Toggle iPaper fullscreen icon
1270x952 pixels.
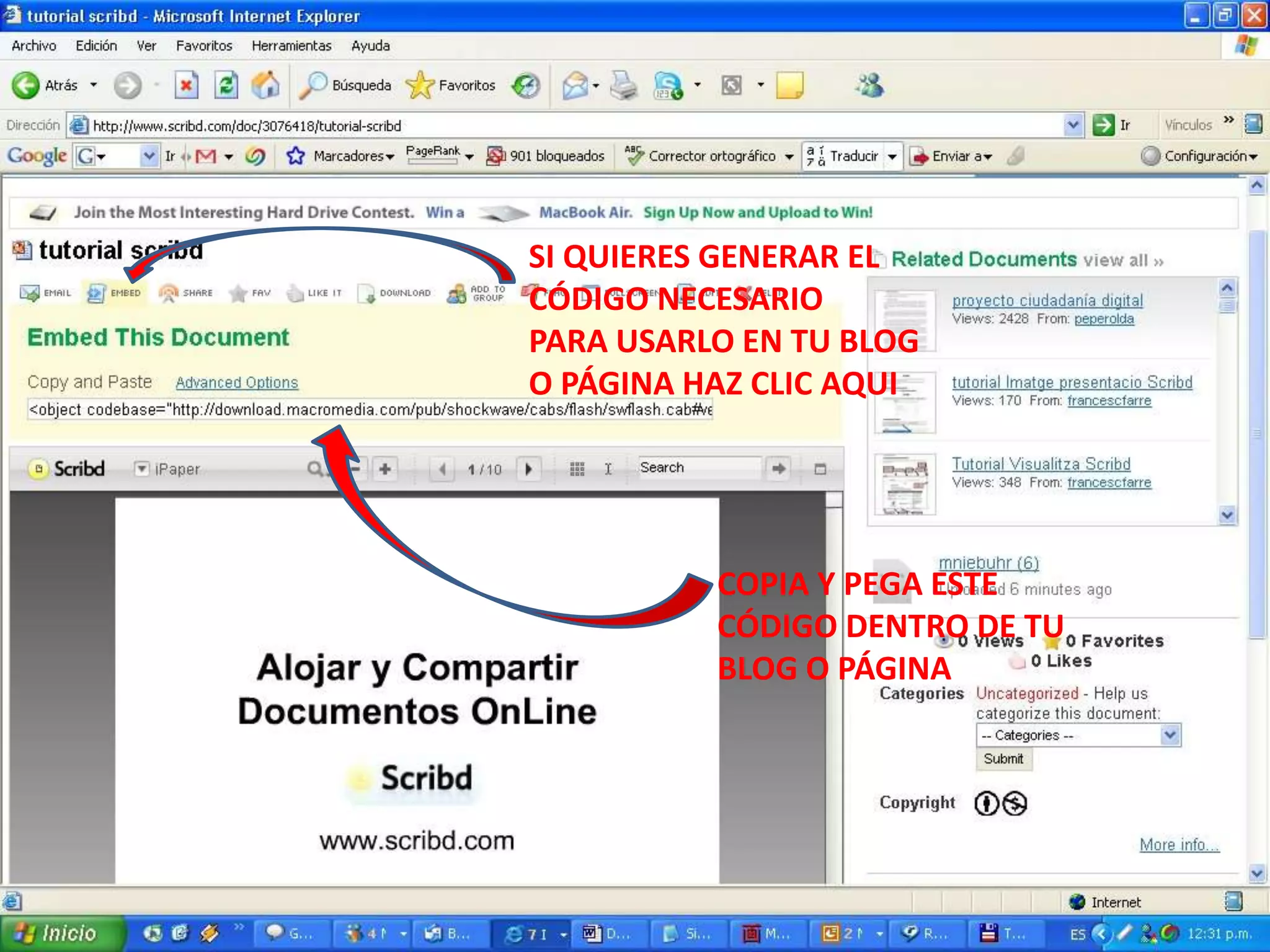click(x=820, y=469)
